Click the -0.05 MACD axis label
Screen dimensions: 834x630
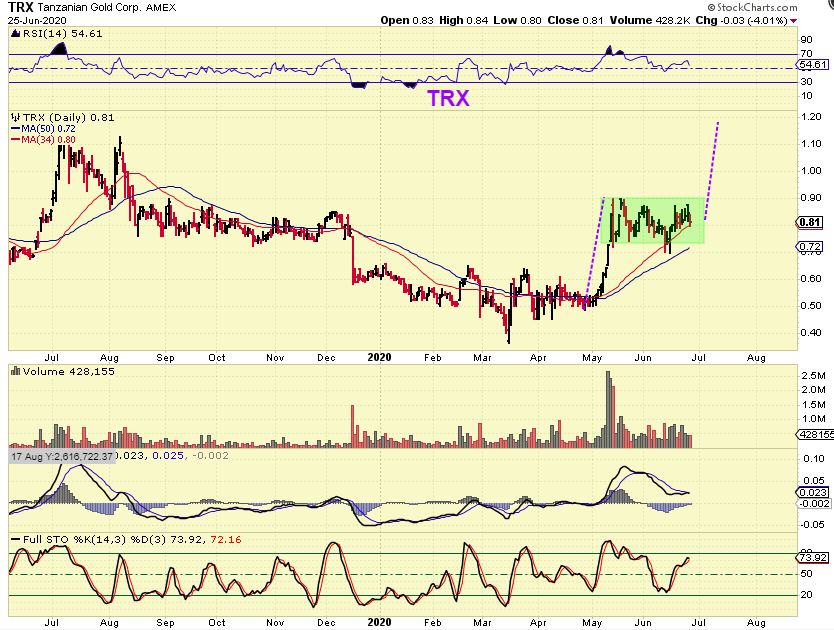[812, 525]
